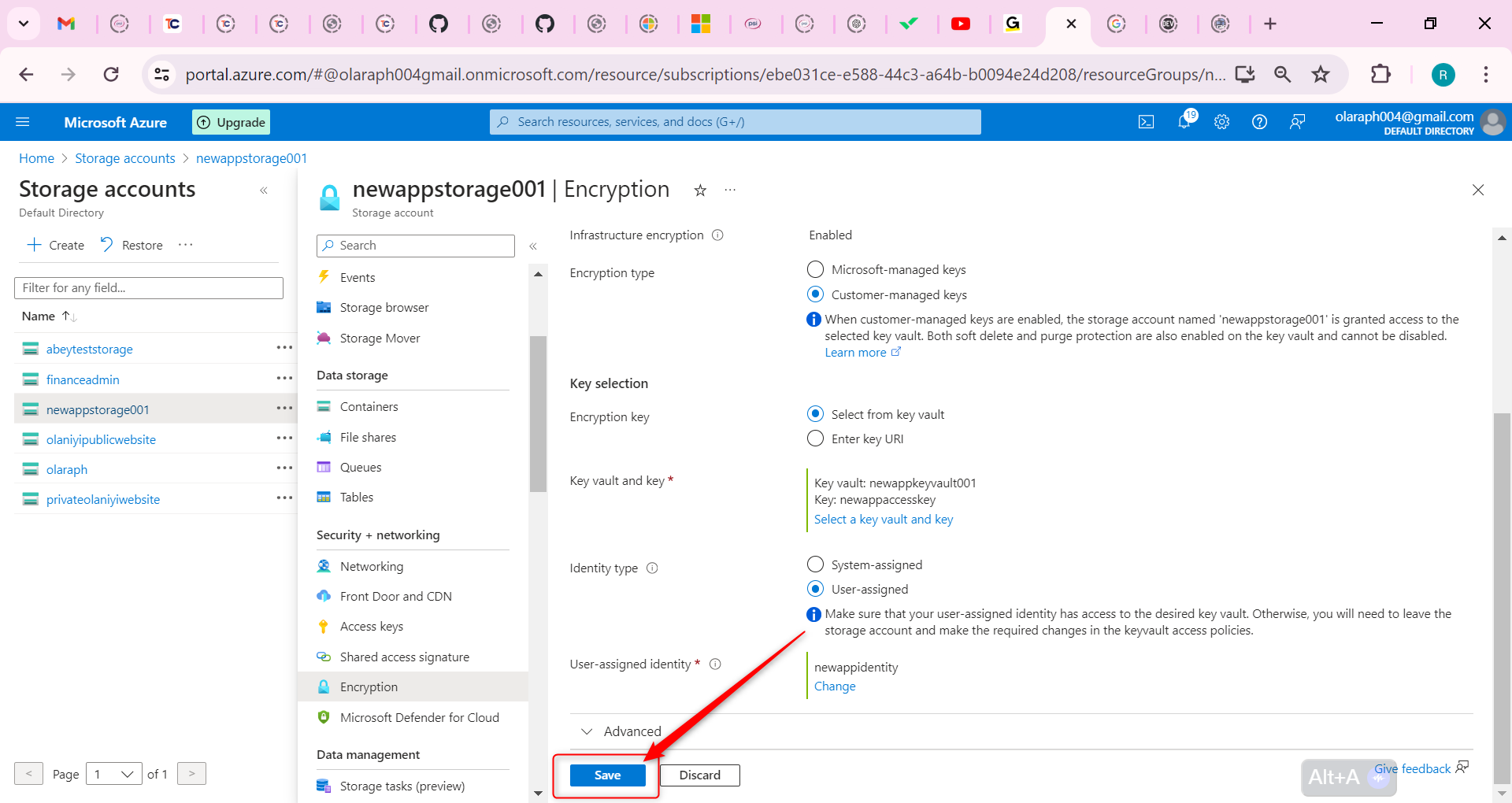Click the Identity type info icon
The width and height of the screenshot is (1512, 803).
[x=652, y=568]
